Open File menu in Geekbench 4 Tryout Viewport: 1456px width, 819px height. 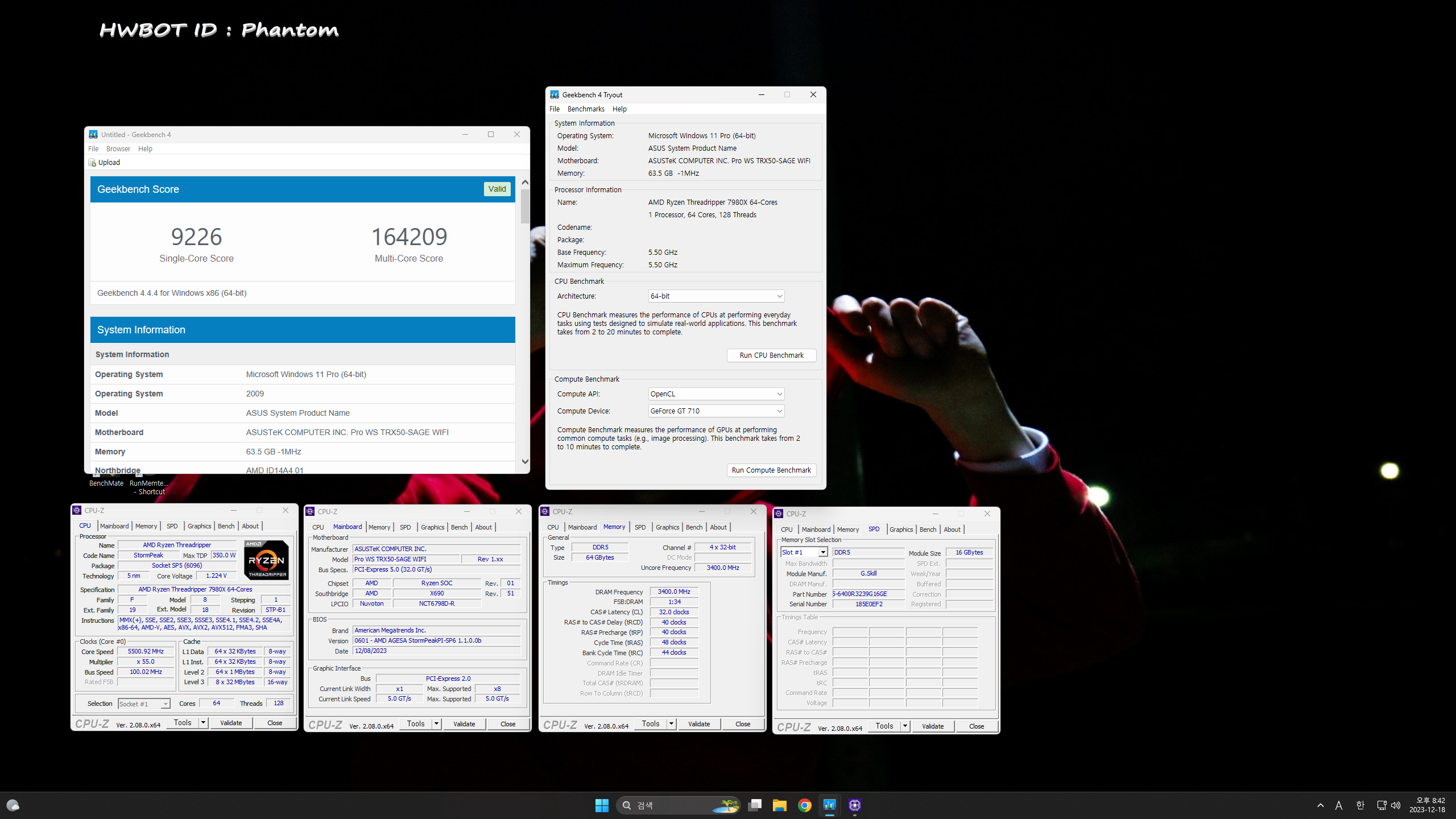(555, 109)
